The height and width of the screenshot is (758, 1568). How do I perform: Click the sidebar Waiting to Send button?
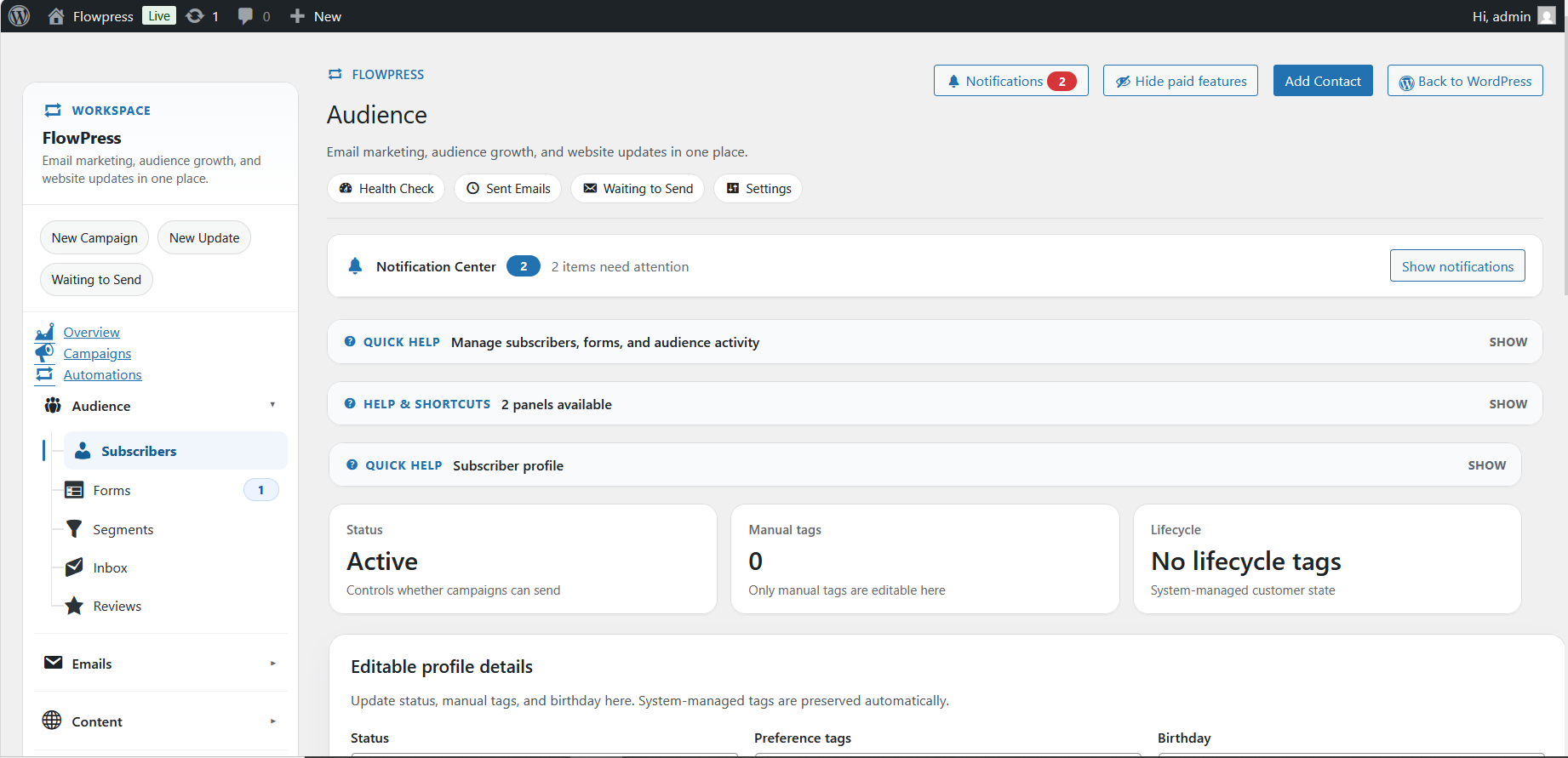coord(96,279)
